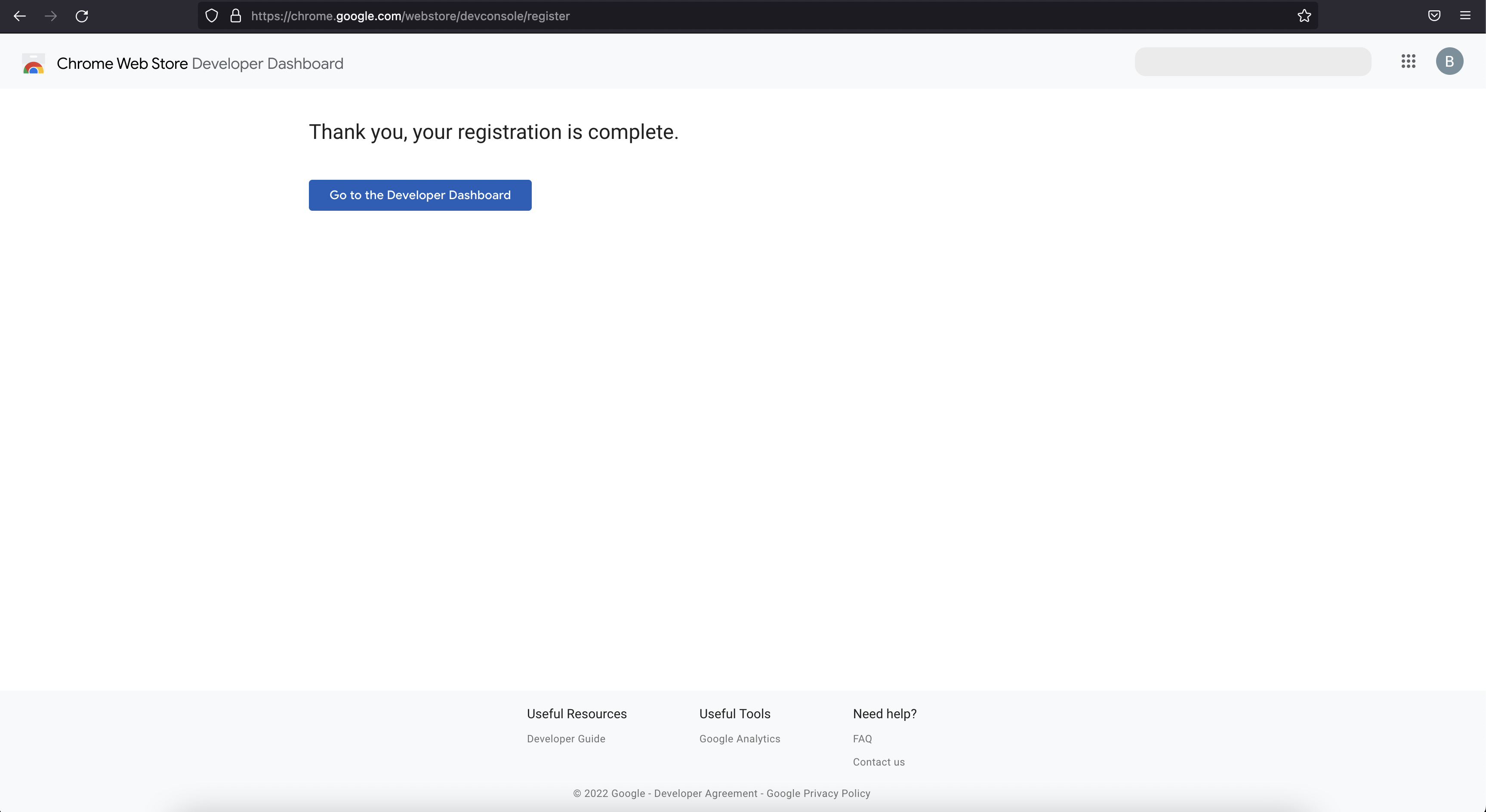
Task: Open Google Analytics under Useful Tools
Action: [740, 739]
